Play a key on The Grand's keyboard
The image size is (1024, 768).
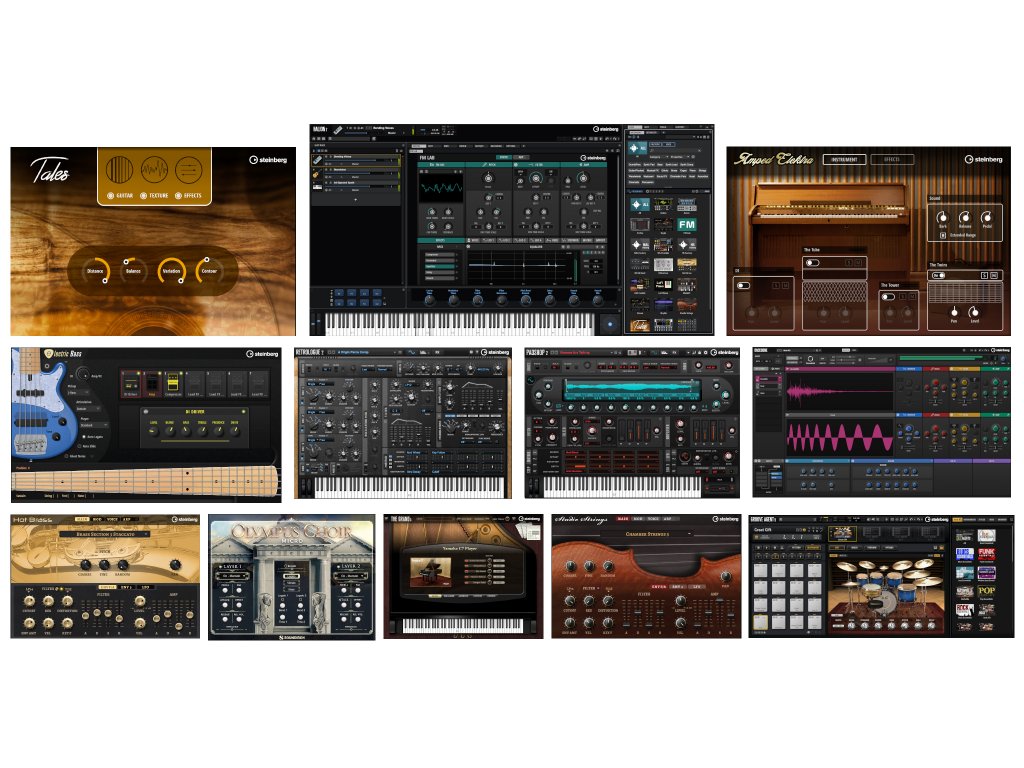pos(463,625)
